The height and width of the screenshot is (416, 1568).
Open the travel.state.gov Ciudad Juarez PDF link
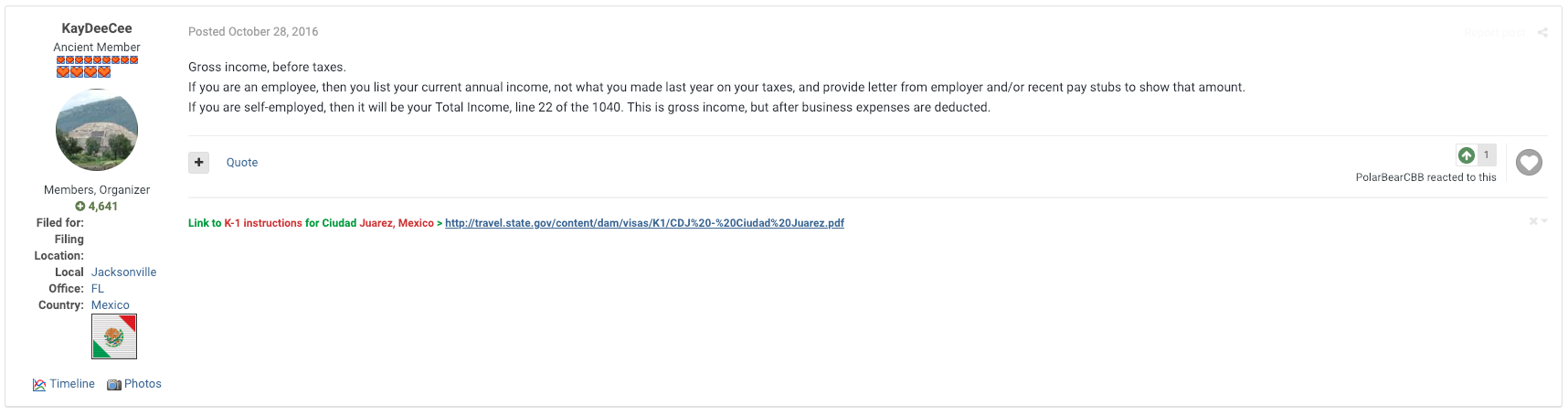644,223
